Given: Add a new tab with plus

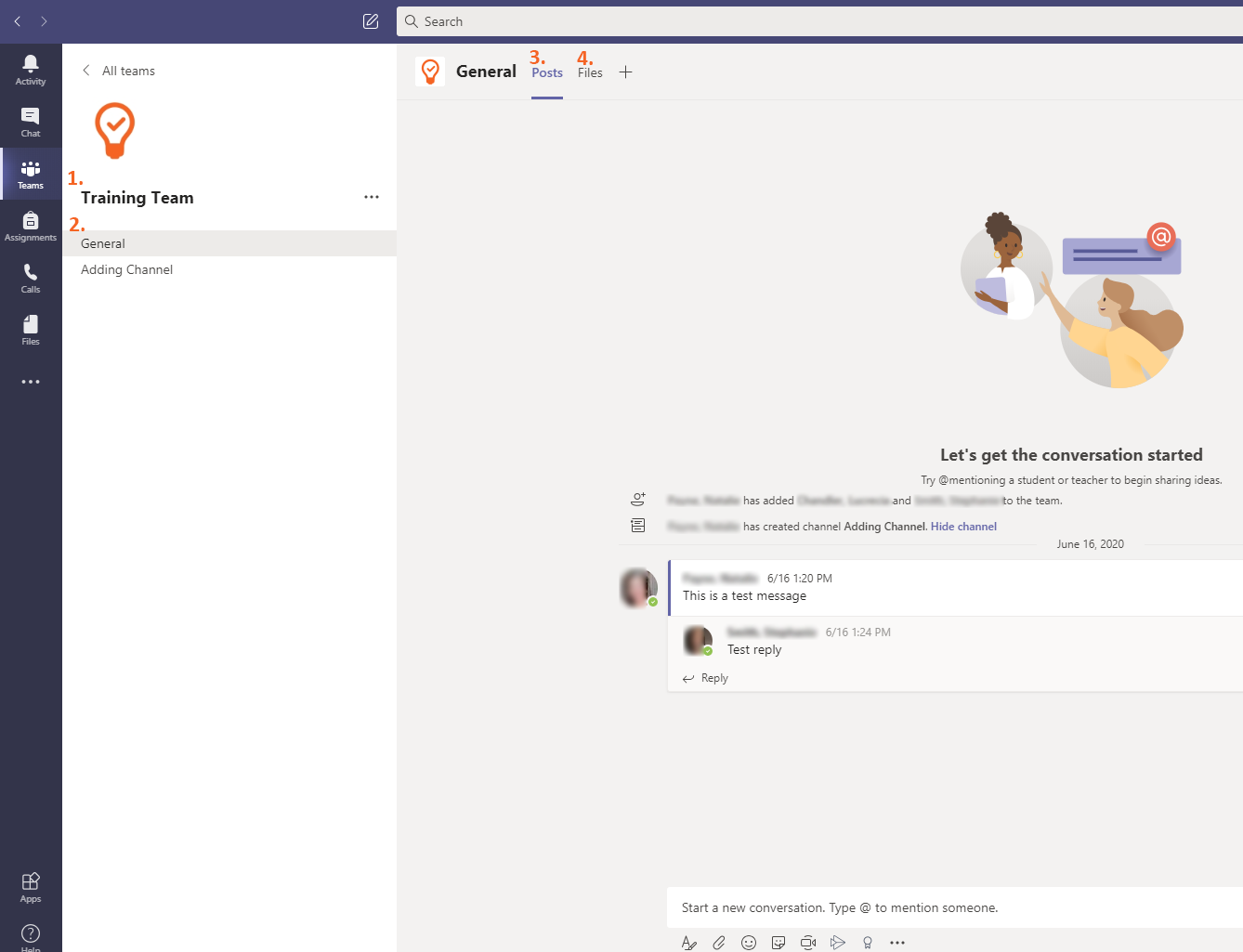Looking at the screenshot, I should [626, 72].
